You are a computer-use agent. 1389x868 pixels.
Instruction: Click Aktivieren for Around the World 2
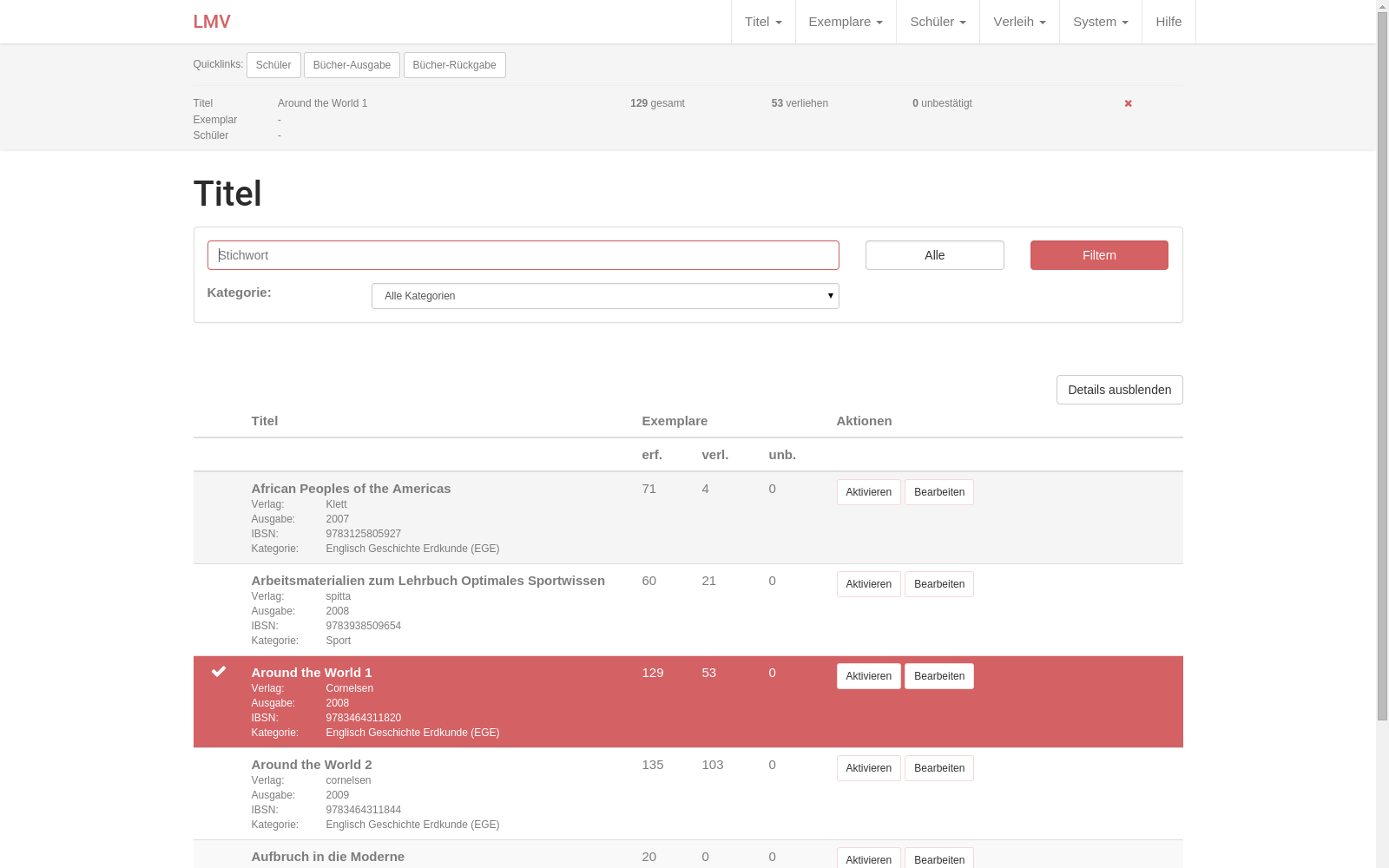coord(868,768)
